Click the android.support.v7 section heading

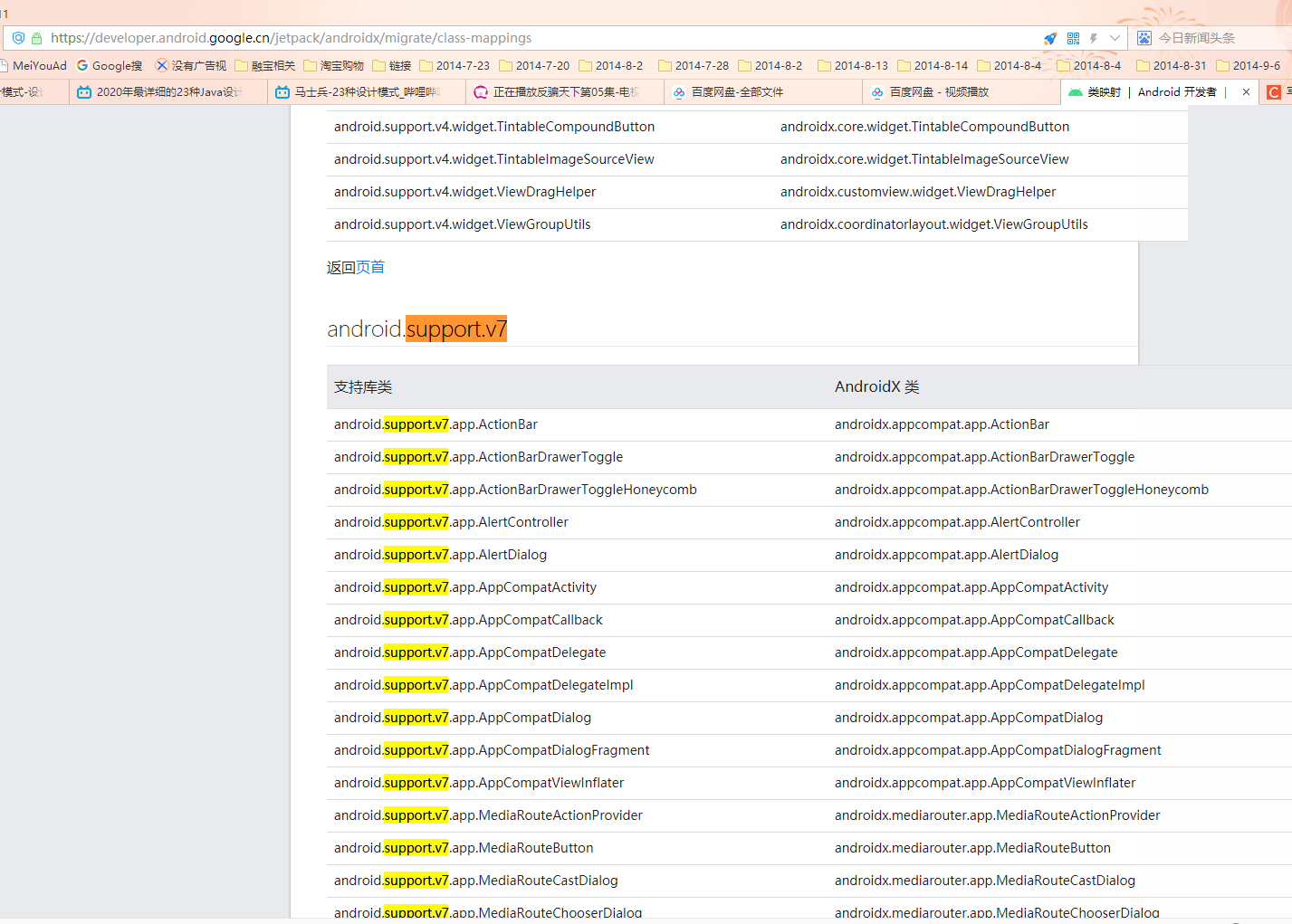417,329
